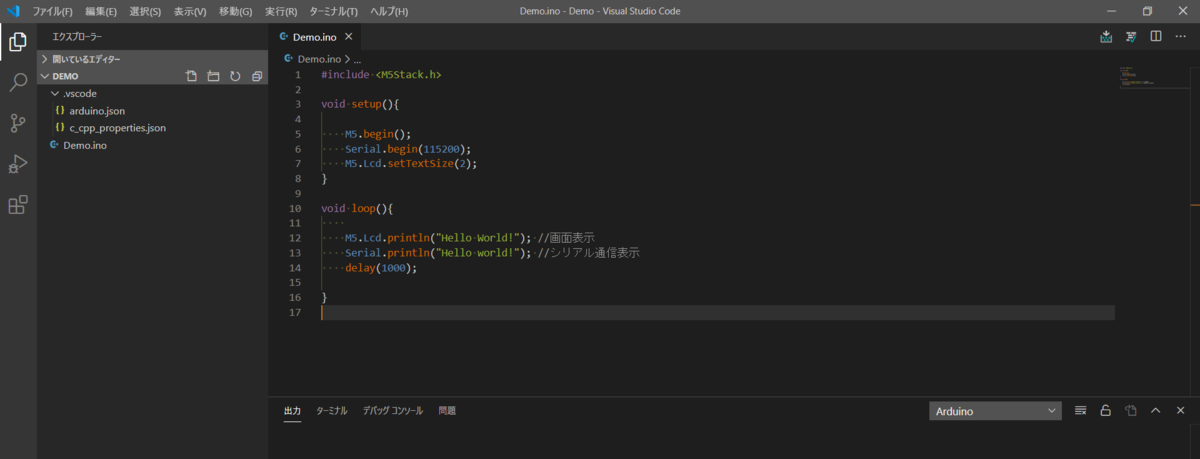Select the 問題 panel tab
This screenshot has height=459, width=1200.
coord(447,411)
